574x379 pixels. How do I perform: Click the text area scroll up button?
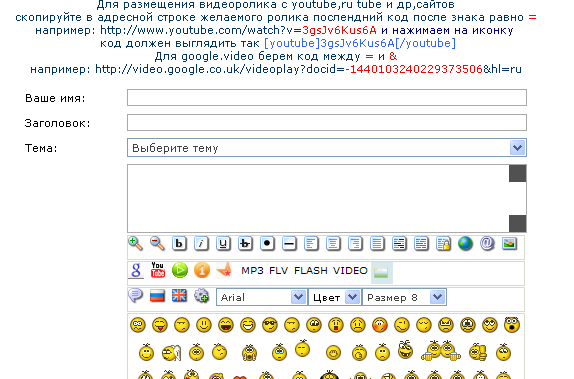pyautogui.click(x=518, y=173)
